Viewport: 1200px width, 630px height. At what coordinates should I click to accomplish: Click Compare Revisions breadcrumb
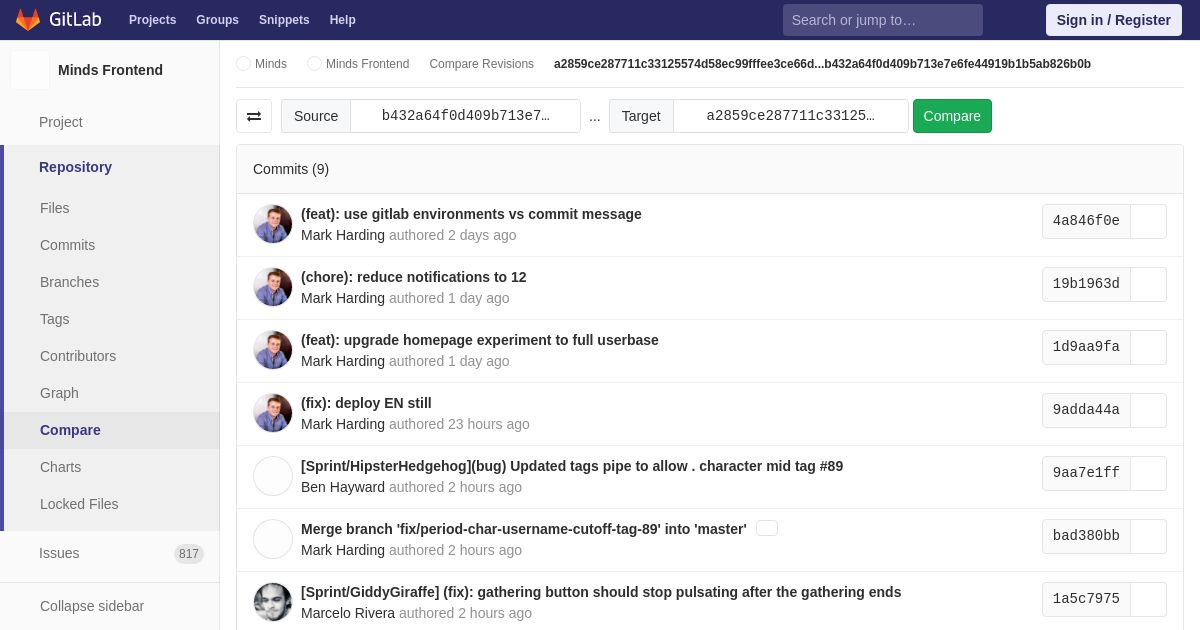tap(481, 64)
